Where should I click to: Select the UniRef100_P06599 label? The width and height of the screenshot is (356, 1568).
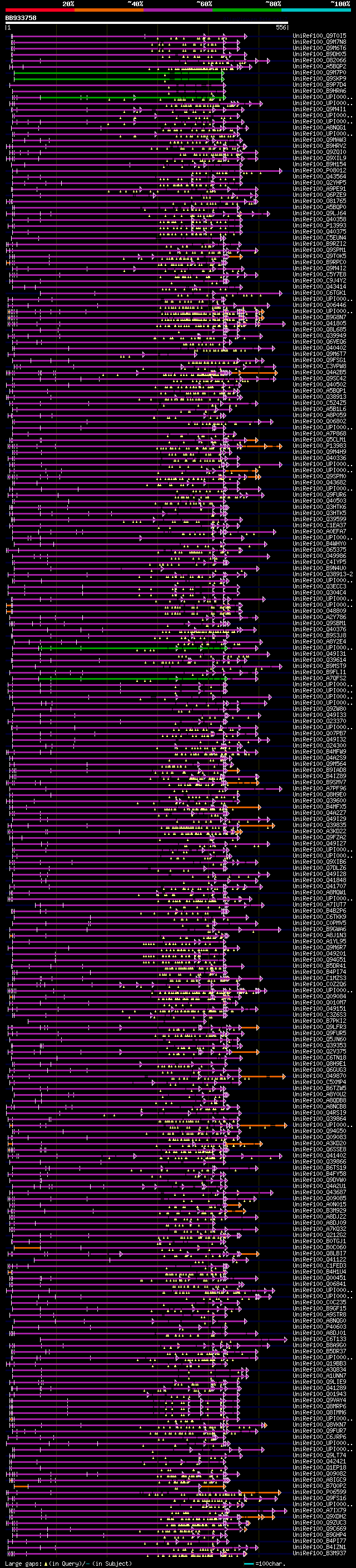[x=319, y=1491]
